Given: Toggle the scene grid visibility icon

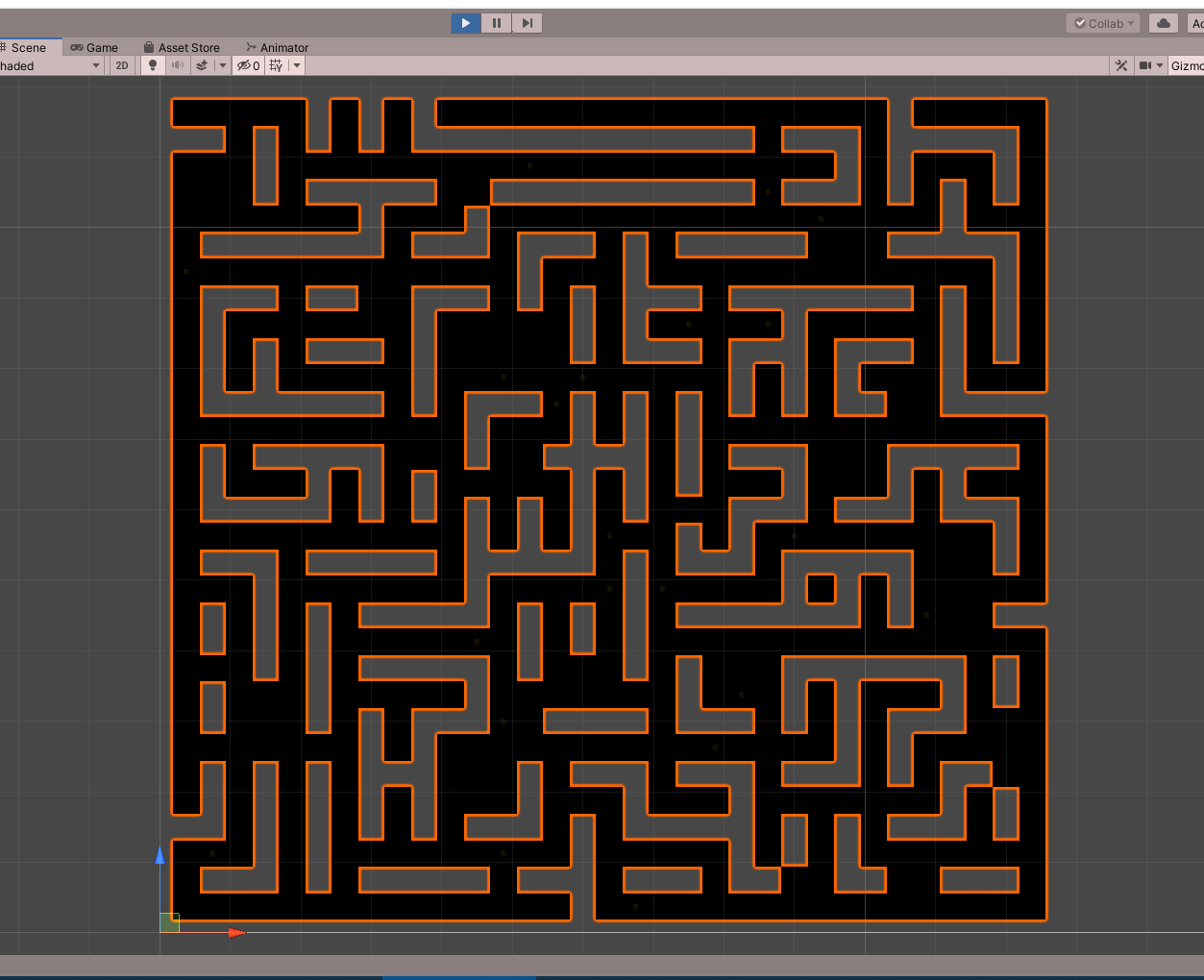Looking at the screenshot, I should pos(277,65).
